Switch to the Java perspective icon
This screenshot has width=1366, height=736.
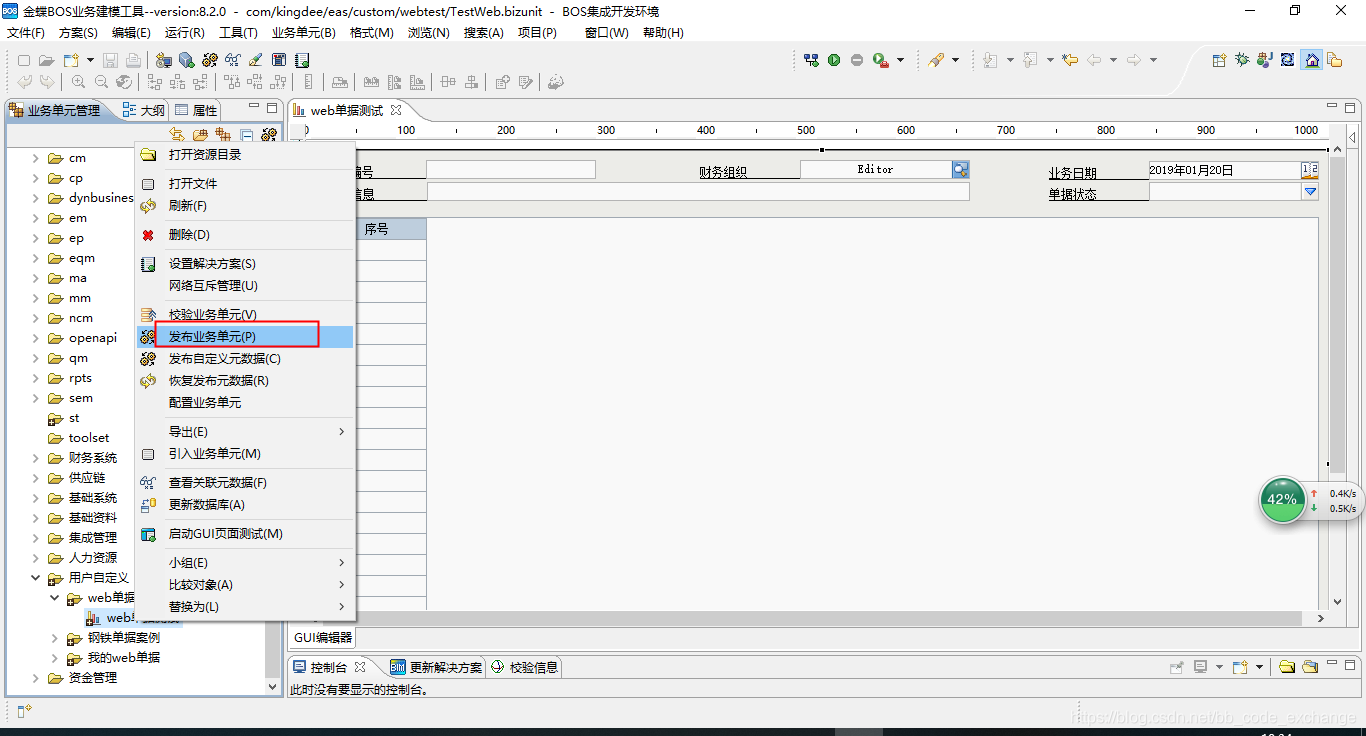click(1265, 60)
